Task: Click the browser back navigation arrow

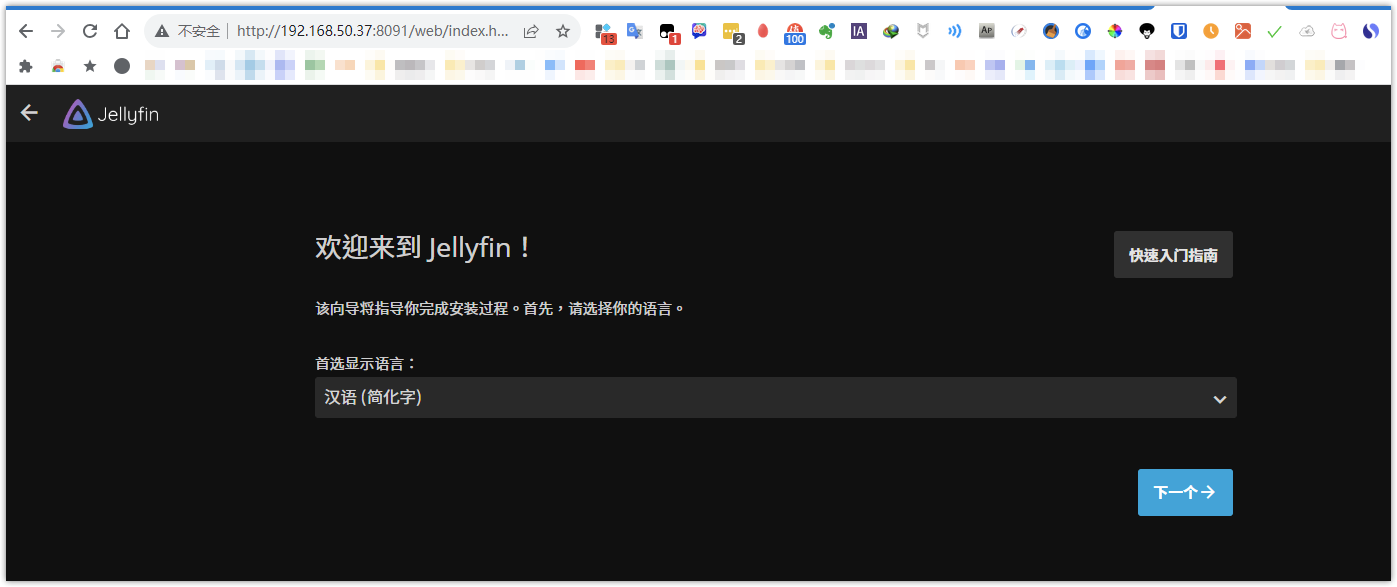Action: [26, 31]
